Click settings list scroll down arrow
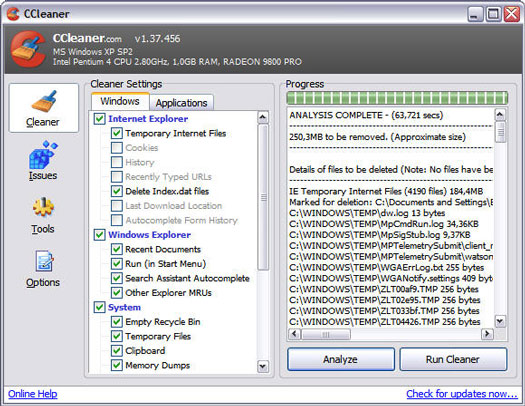Viewport: 525px width, 406px height. coord(263,366)
